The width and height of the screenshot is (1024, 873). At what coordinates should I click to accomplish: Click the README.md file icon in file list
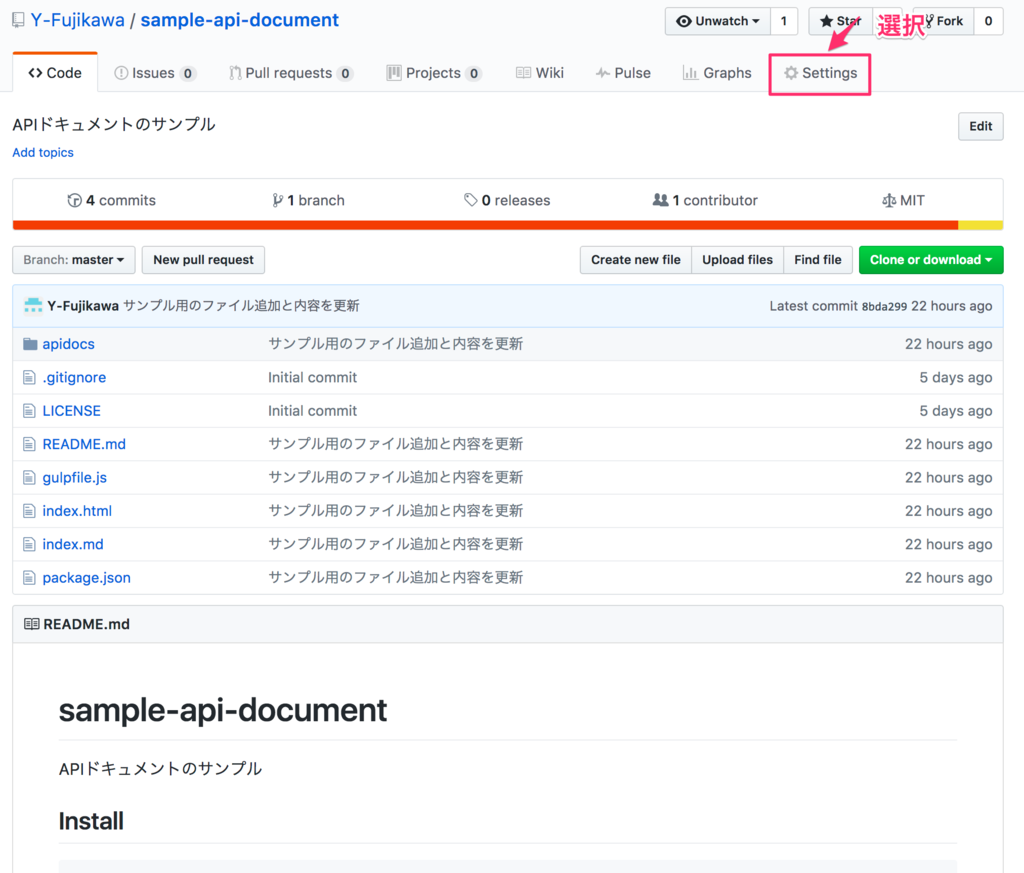point(29,444)
